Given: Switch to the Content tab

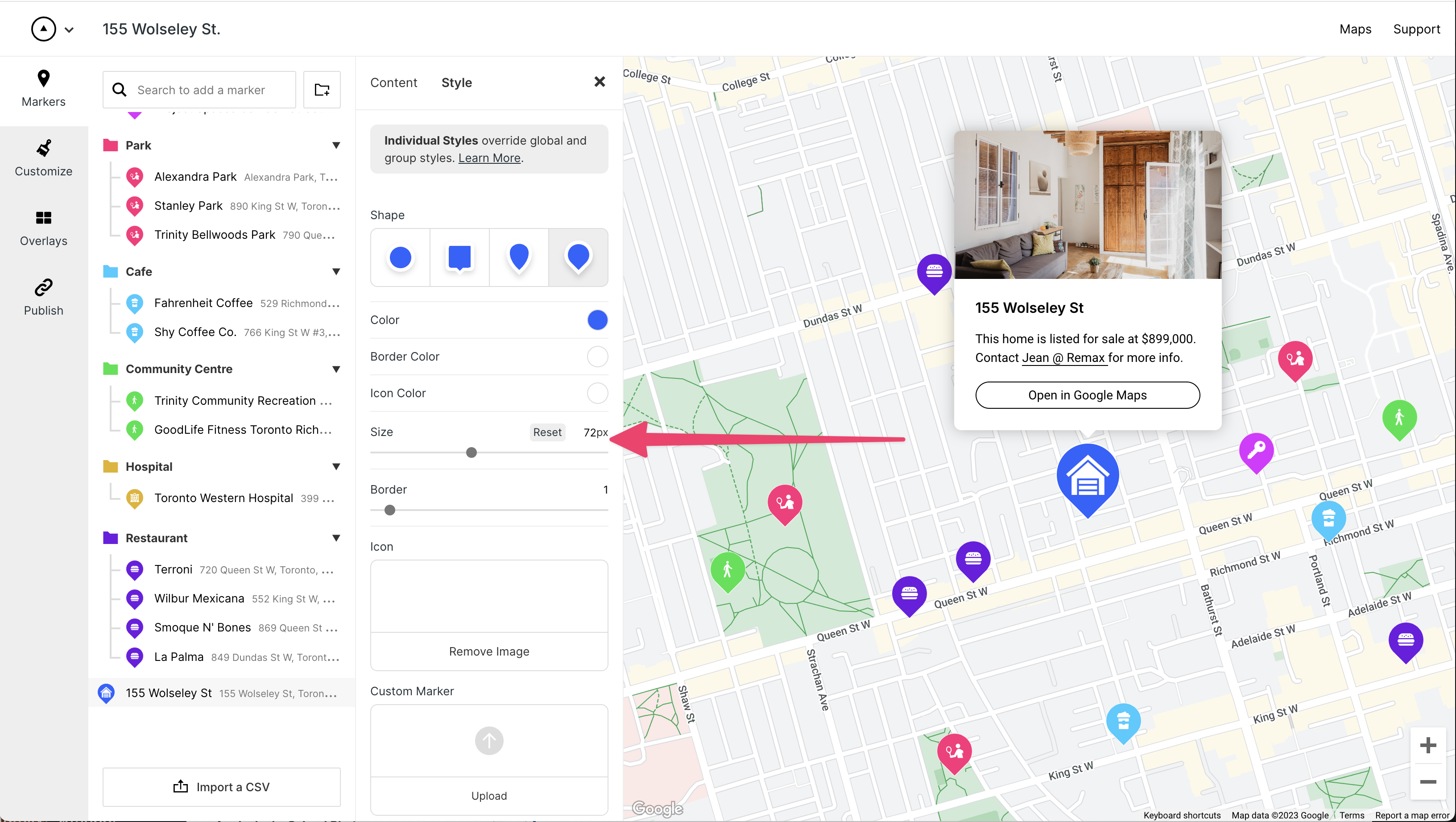Looking at the screenshot, I should click(x=394, y=83).
